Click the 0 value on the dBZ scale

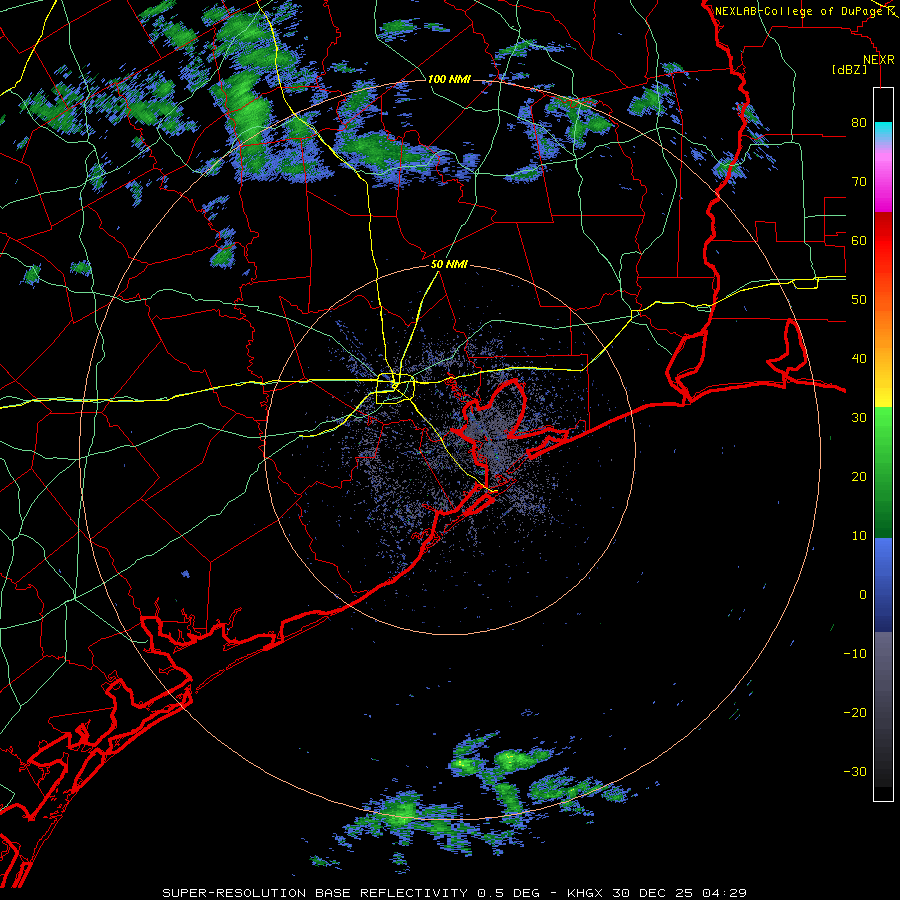[863, 595]
